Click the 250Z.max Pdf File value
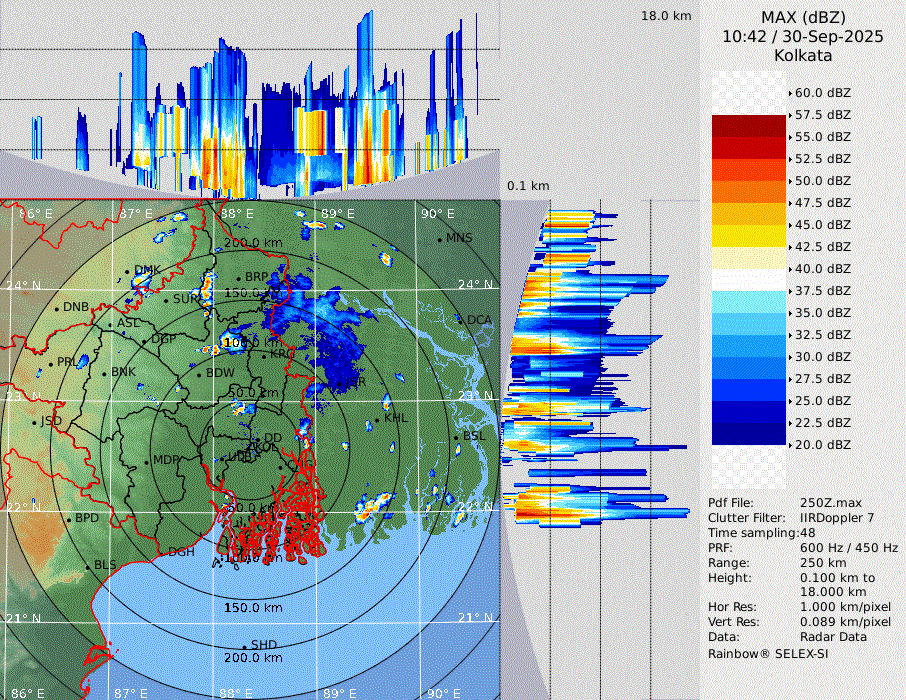906x700 pixels. (826, 503)
